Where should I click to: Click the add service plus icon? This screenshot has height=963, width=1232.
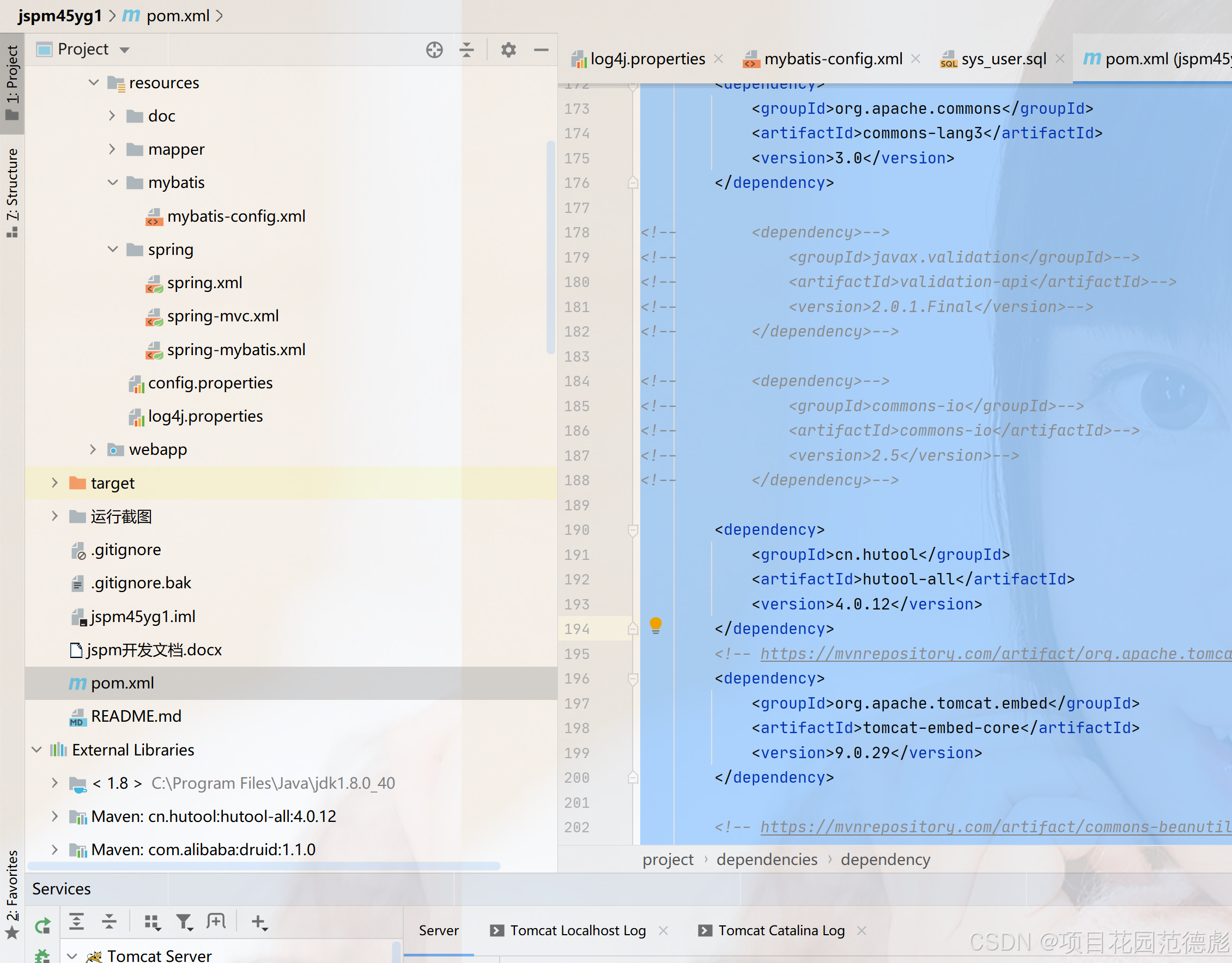[x=259, y=922]
